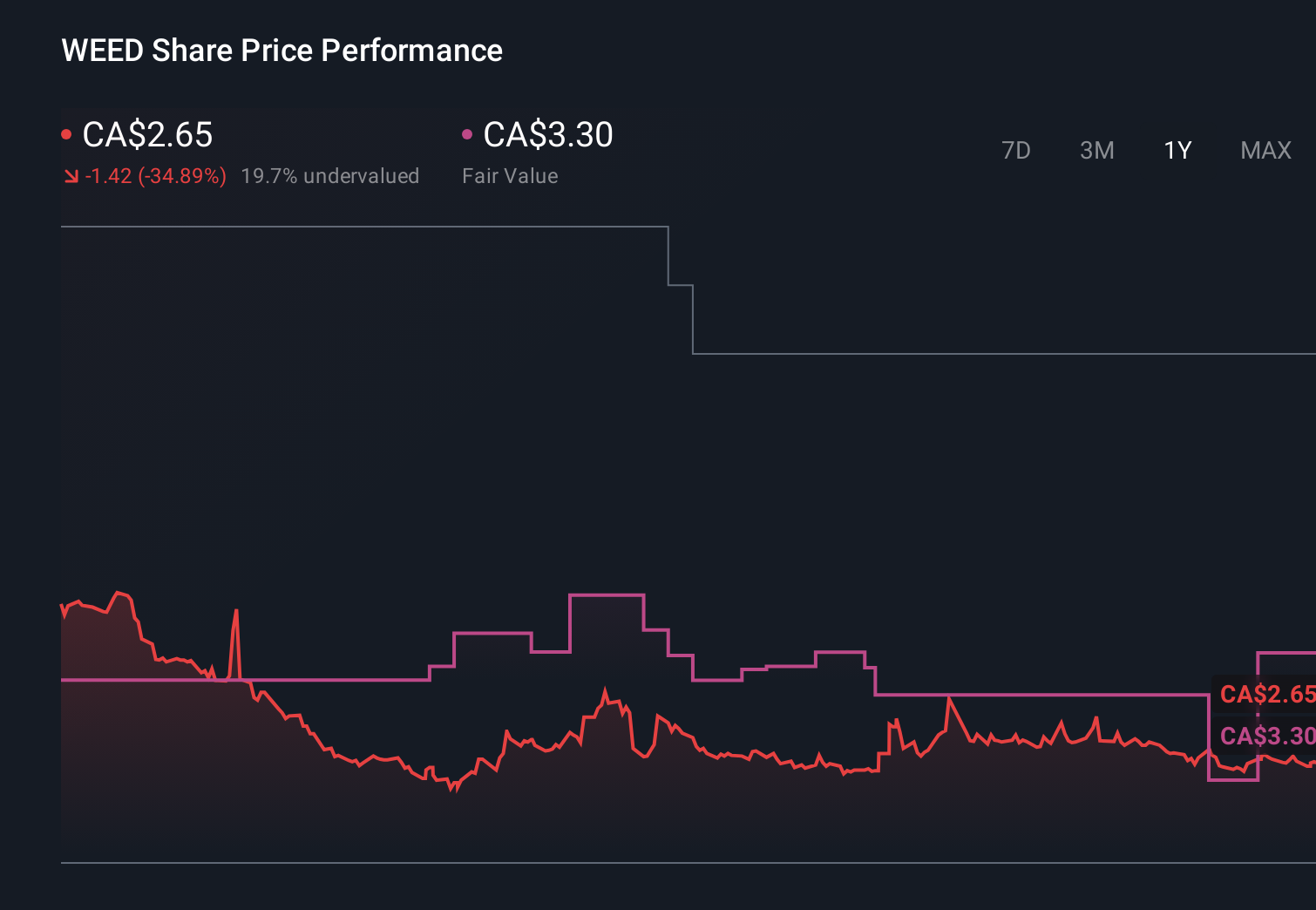Click the CA$3.30 fair value label on chart edge
Screen dimensions: 1316x910
(x=1268, y=736)
